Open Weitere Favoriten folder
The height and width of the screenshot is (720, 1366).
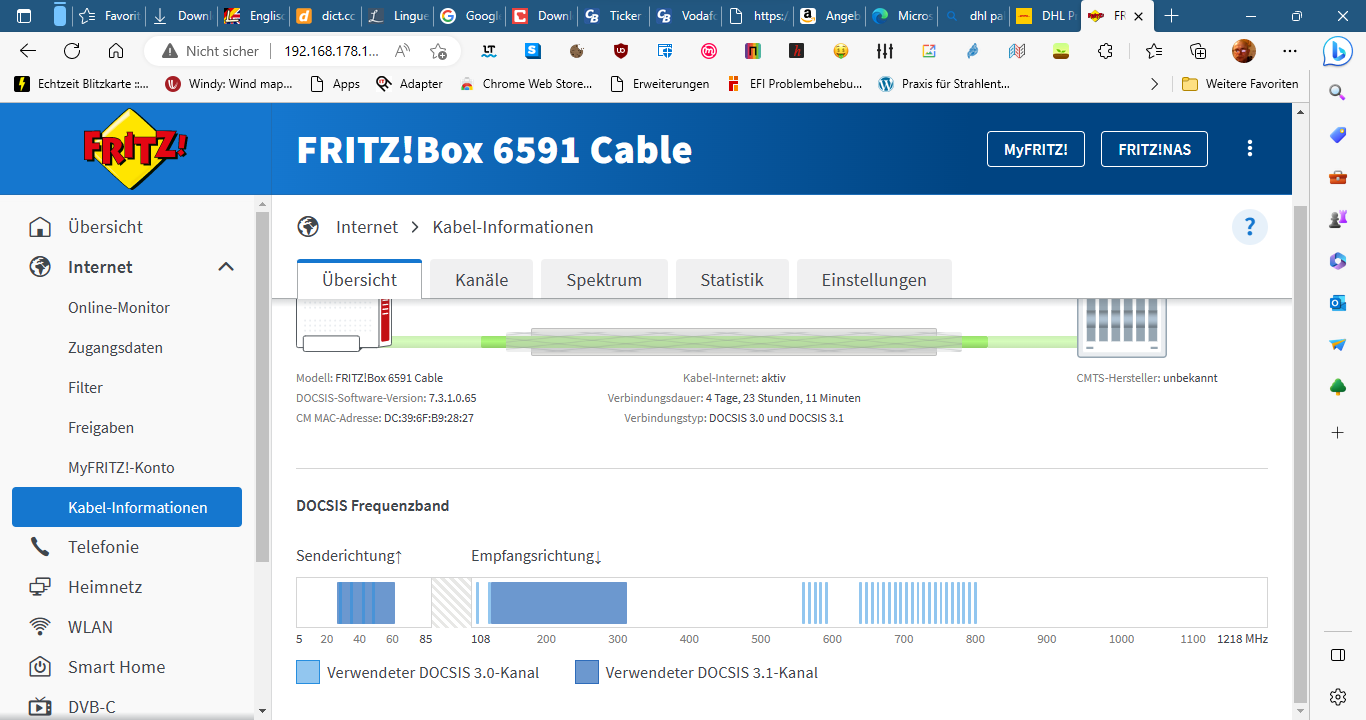pos(1240,84)
